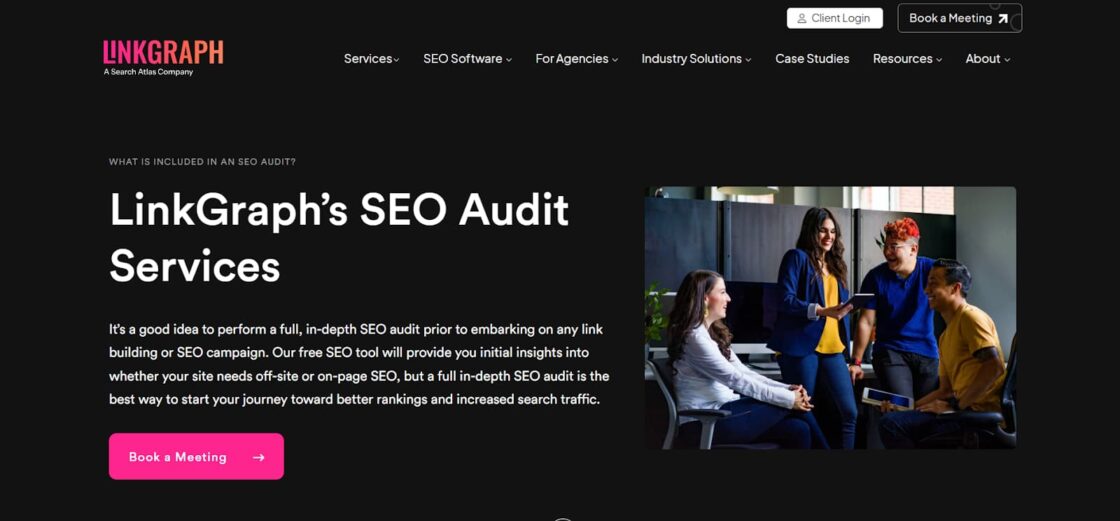Go to Case Studies page
The height and width of the screenshot is (521, 1120).
click(812, 59)
